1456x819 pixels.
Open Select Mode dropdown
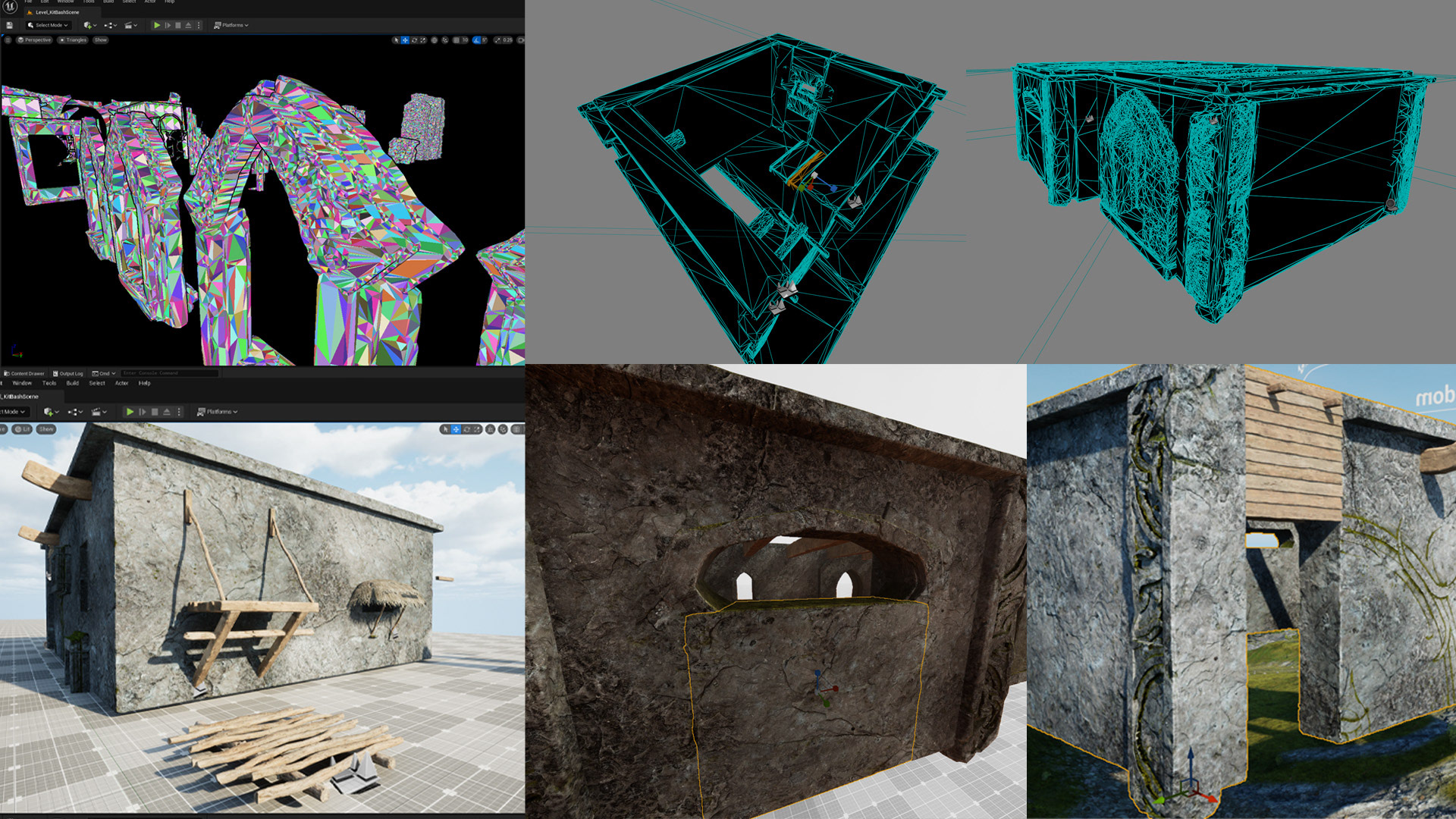click(x=48, y=25)
